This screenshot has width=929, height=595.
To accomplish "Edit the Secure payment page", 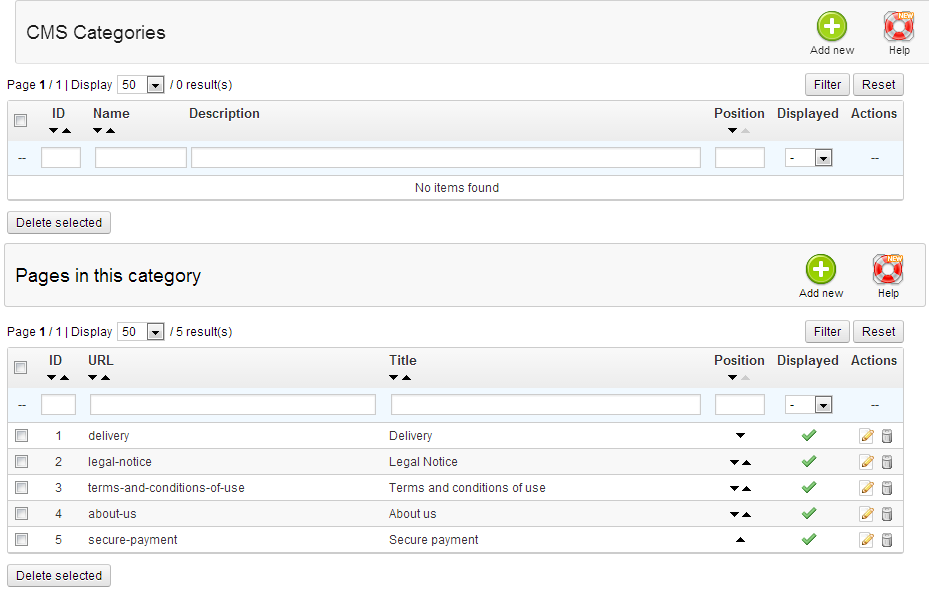I will (866, 539).
